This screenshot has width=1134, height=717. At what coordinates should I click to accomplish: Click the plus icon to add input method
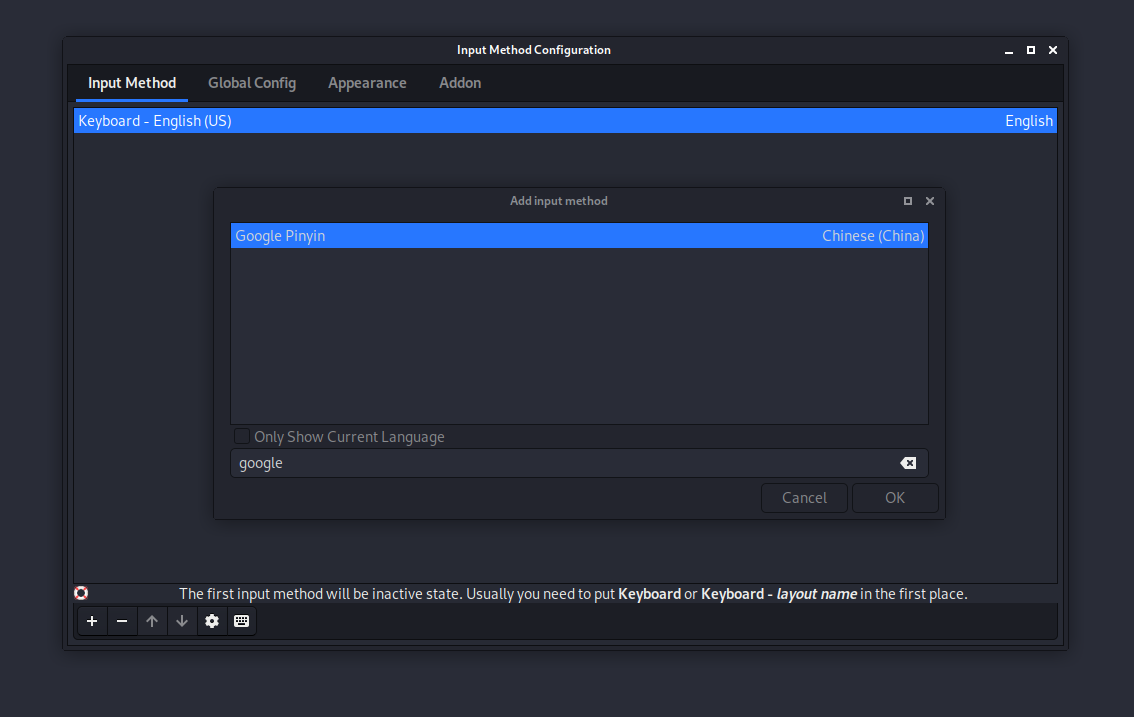[92, 621]
